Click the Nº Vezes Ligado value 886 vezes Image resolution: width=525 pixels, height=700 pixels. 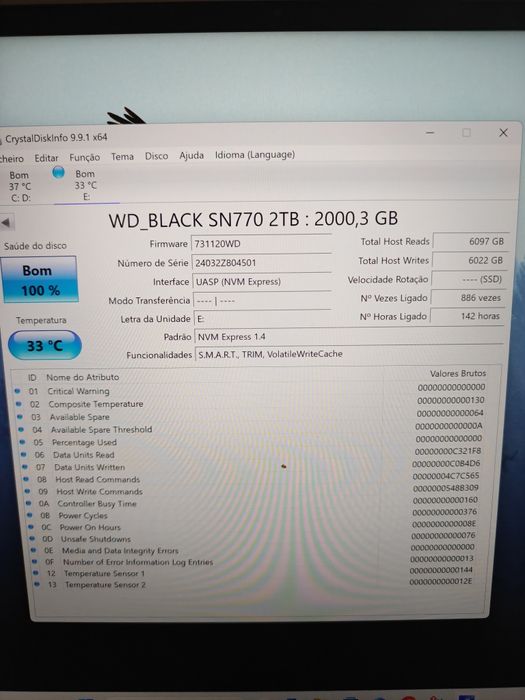pos(468,298)
